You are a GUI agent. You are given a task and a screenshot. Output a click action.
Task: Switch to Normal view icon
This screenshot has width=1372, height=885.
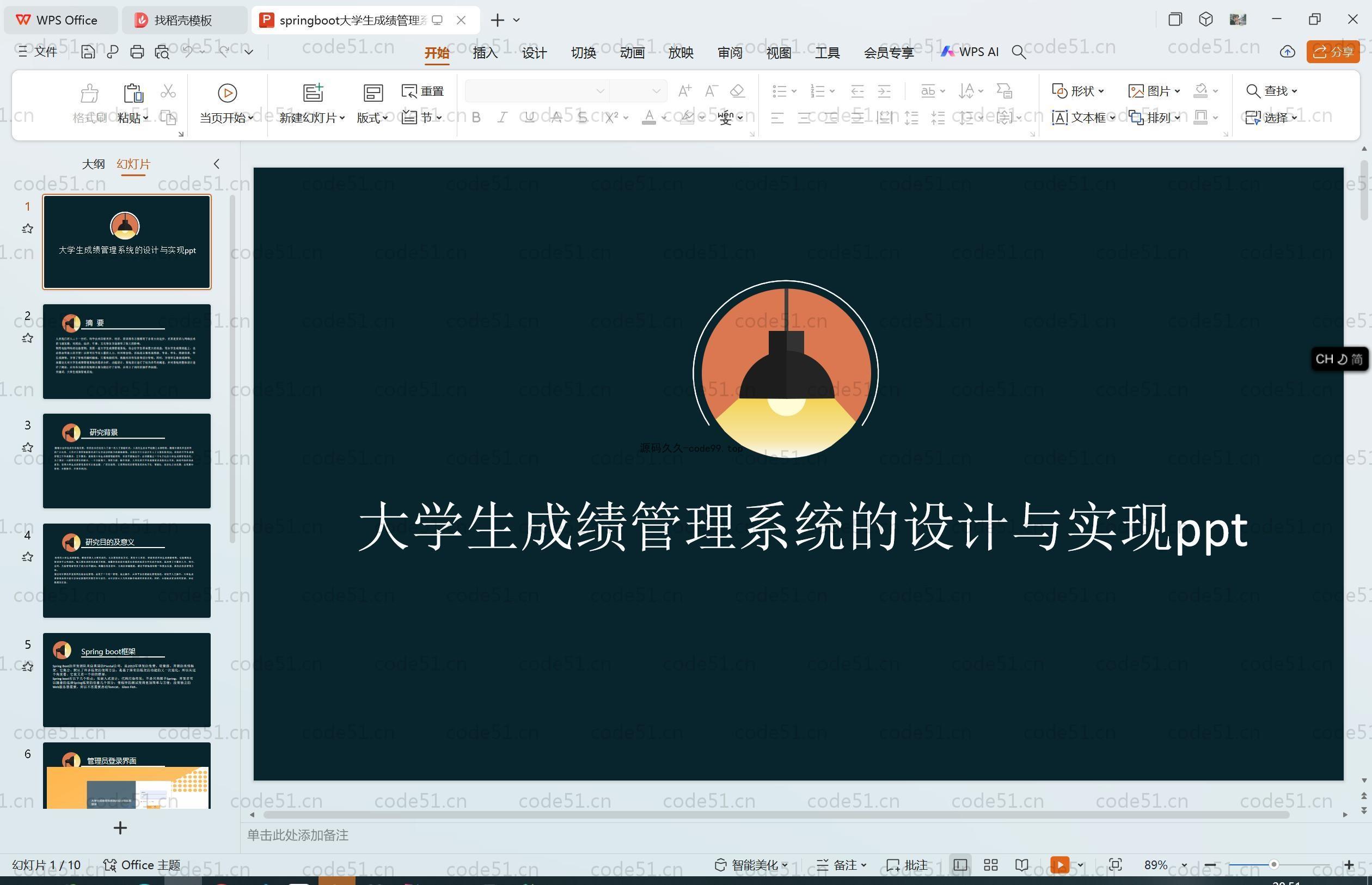point(960,865)
